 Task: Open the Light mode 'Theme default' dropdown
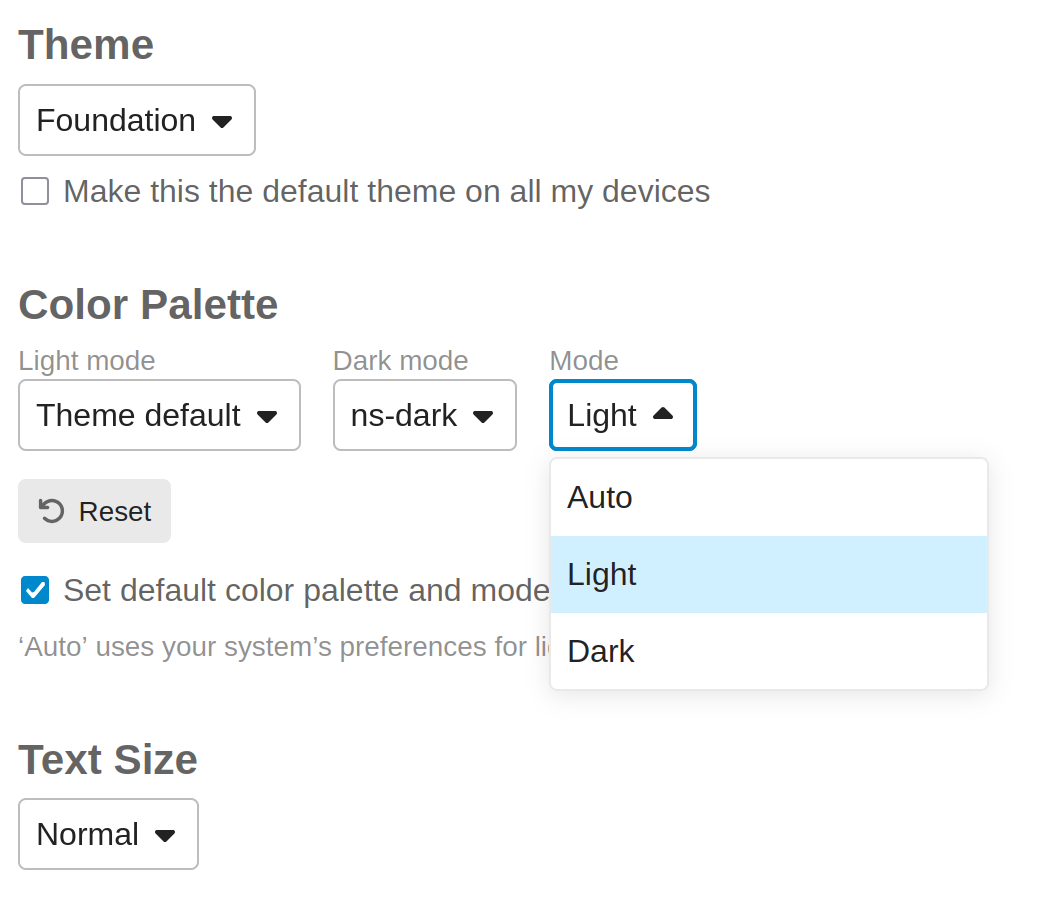(159, 415)
